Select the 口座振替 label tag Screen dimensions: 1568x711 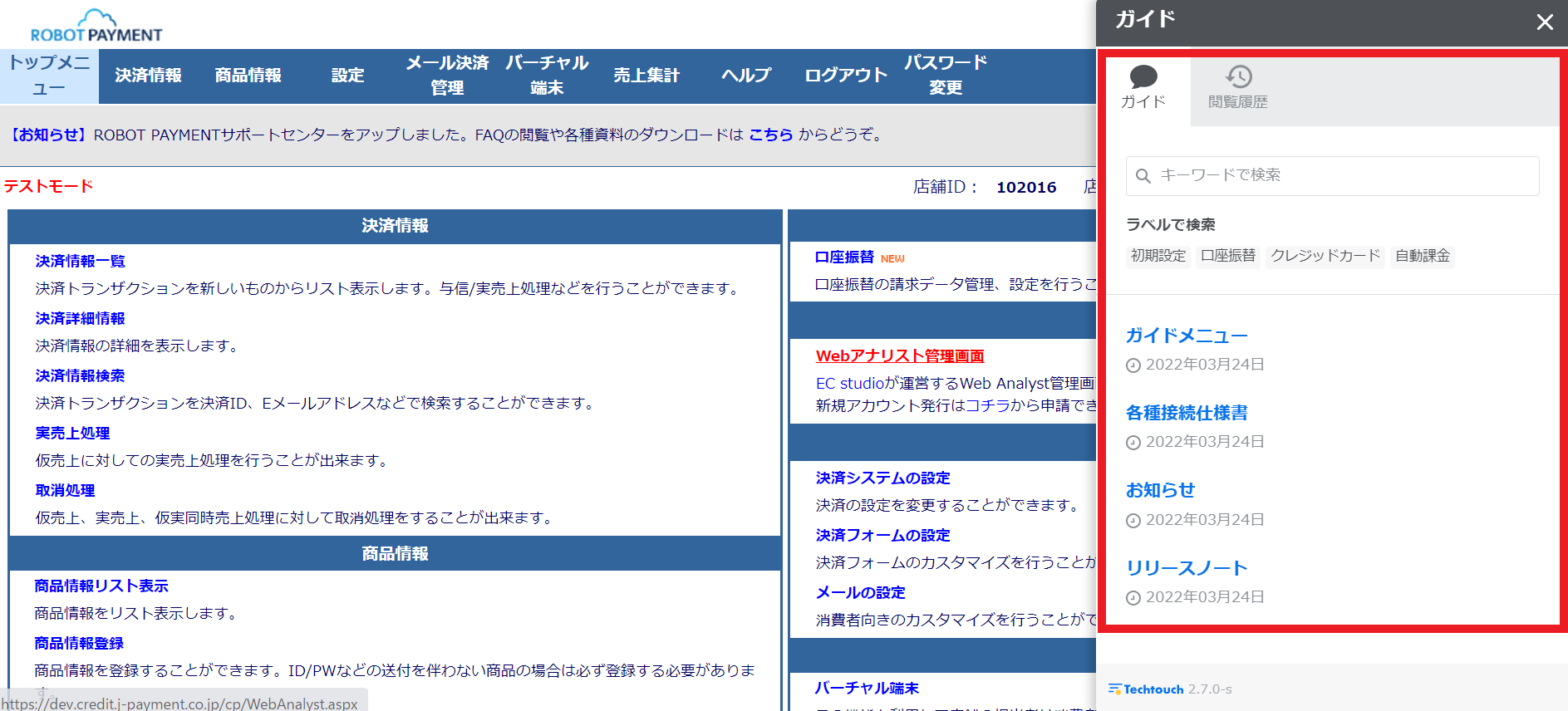point(1227,256)
